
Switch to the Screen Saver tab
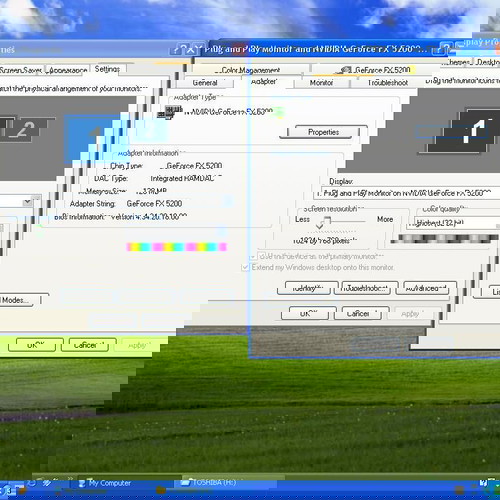click(x=21, y=70)
